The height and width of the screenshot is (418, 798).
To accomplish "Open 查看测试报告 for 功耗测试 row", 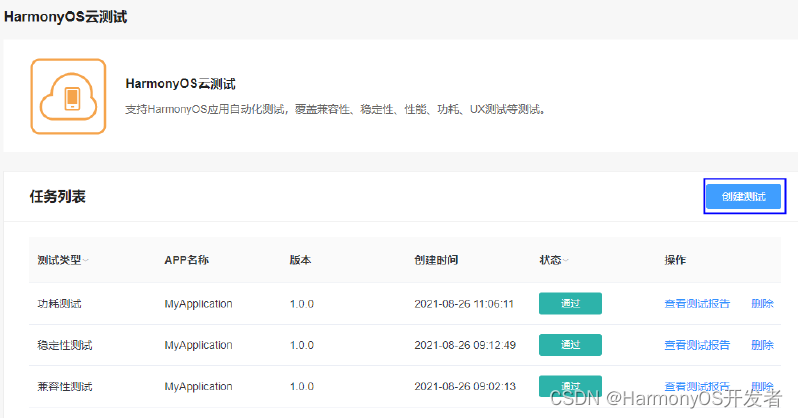I will (697, 303).
